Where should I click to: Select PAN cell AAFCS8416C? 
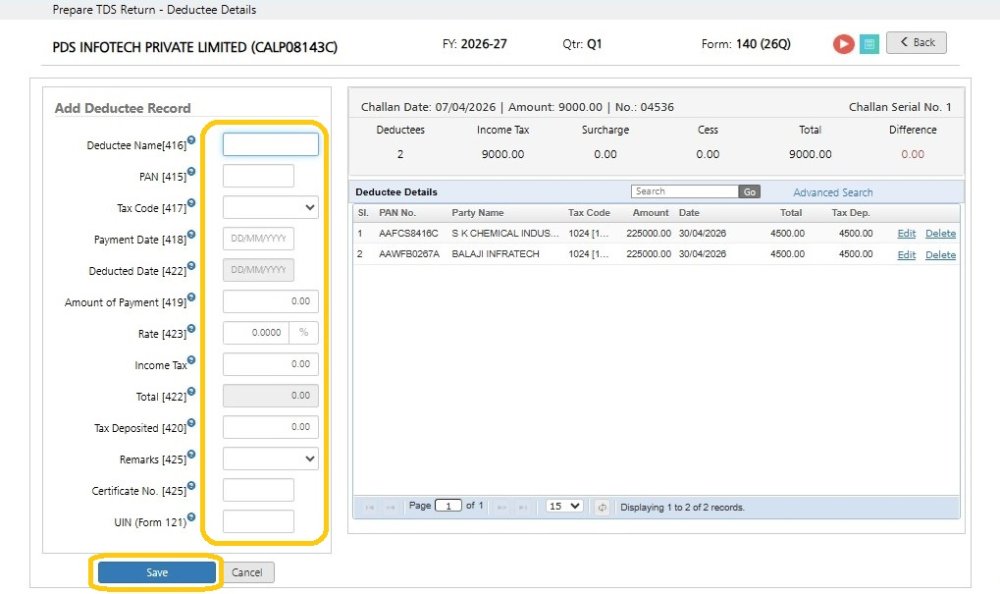(x=409, y=234)
